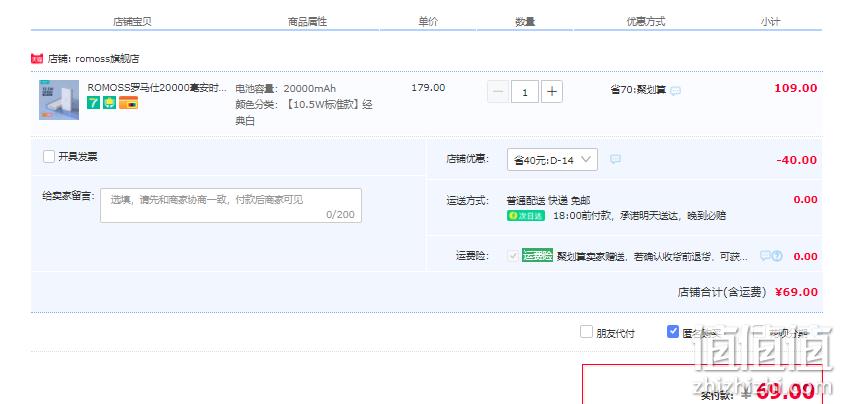Viewport: 842px width, 404px height.
Task: Click the 179.00 unit price
Action: [x=428, y=88]
